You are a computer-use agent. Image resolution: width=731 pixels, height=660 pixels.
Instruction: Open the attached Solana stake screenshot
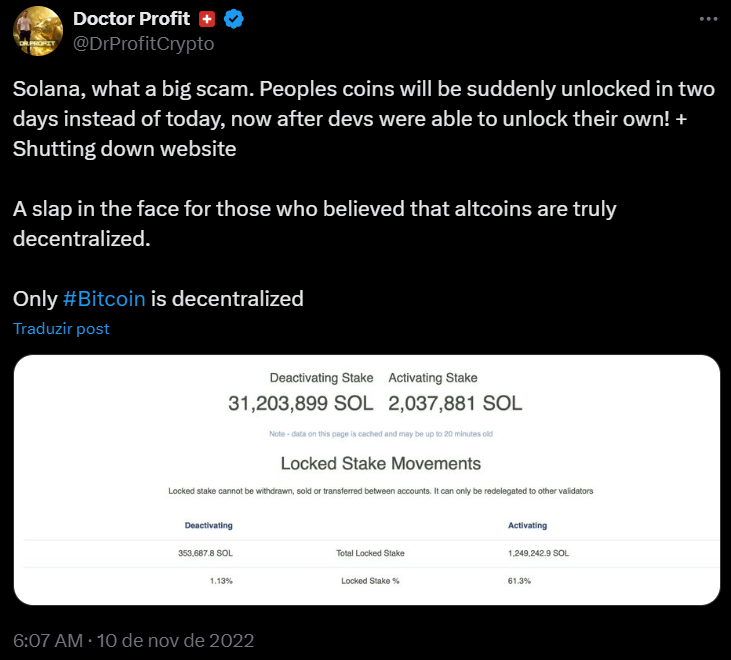point(367,480)
